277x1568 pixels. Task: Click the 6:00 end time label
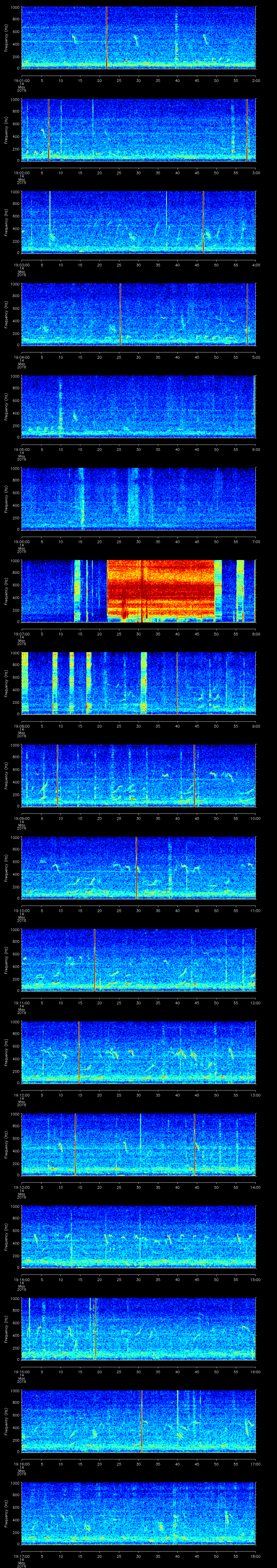pyautogui.click(x=256, y=449)
